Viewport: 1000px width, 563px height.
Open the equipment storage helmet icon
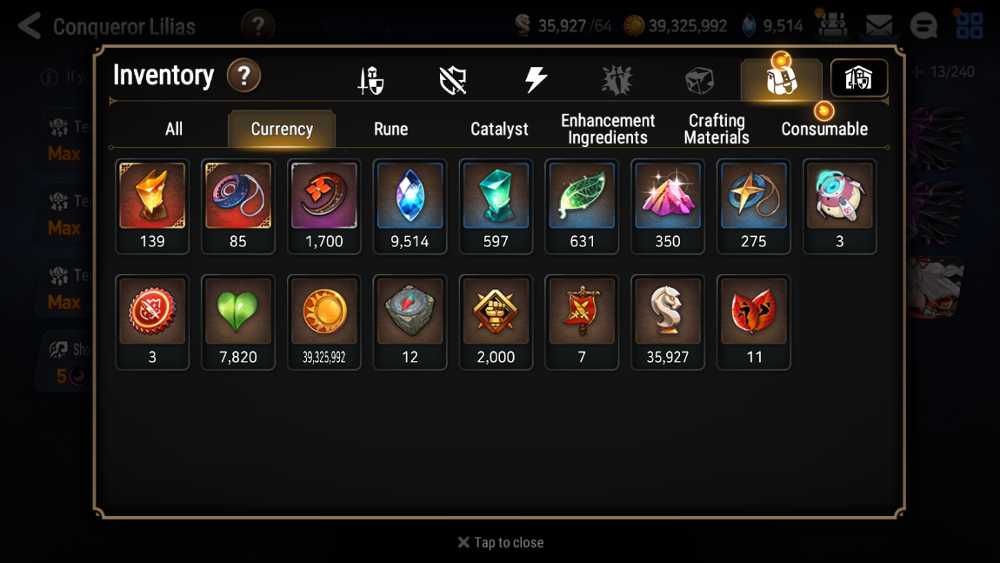coord(858,78)
